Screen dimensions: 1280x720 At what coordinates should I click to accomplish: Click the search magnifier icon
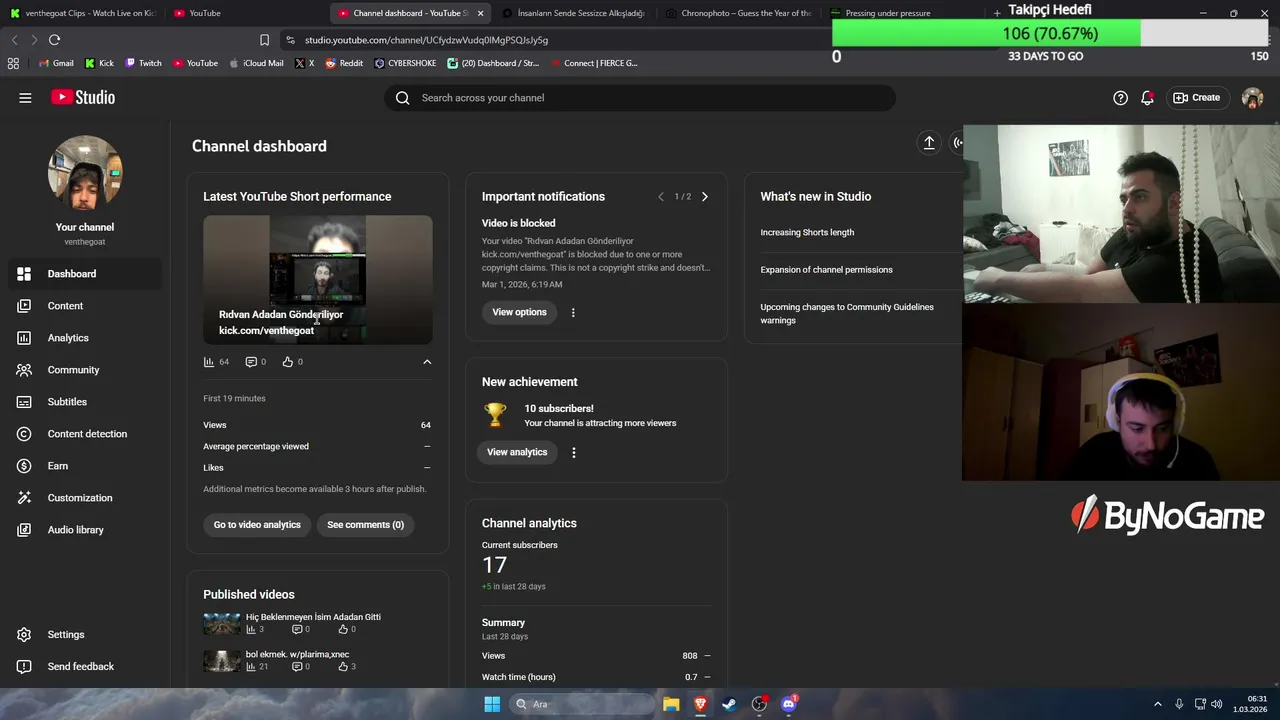(402, 98)
